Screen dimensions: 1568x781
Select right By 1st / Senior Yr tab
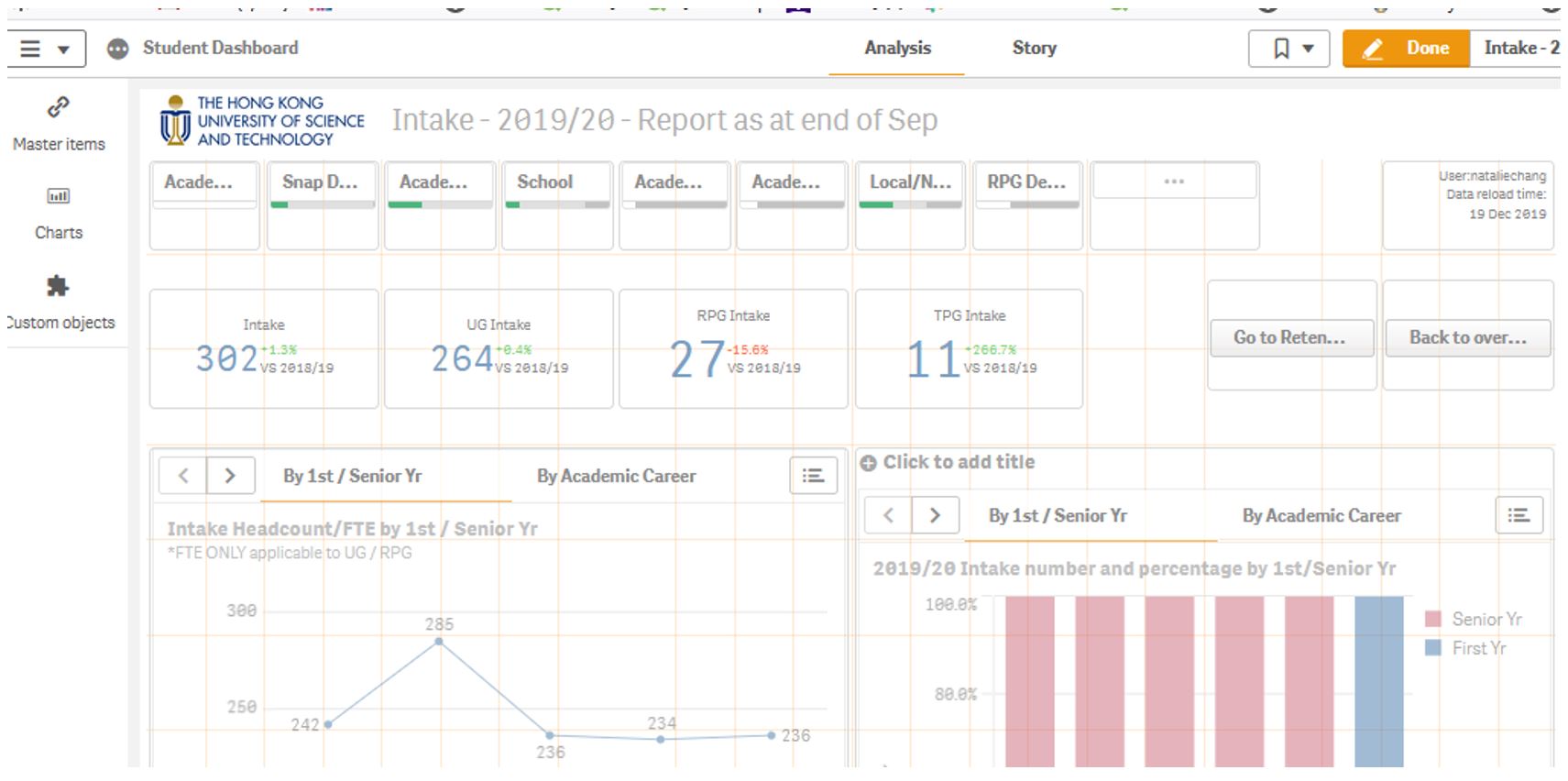(x=1058, y=515)
